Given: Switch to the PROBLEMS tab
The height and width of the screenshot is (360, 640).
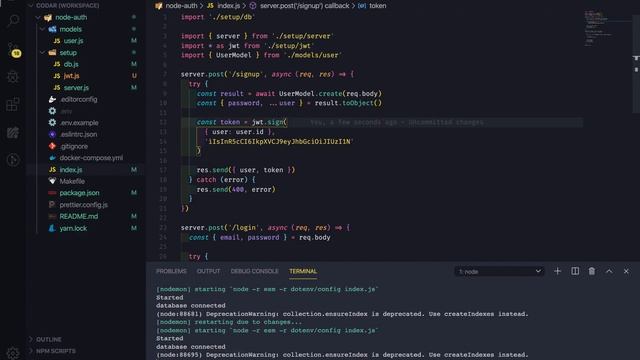Looking at the screenshot, I should (x=171, y=271).
